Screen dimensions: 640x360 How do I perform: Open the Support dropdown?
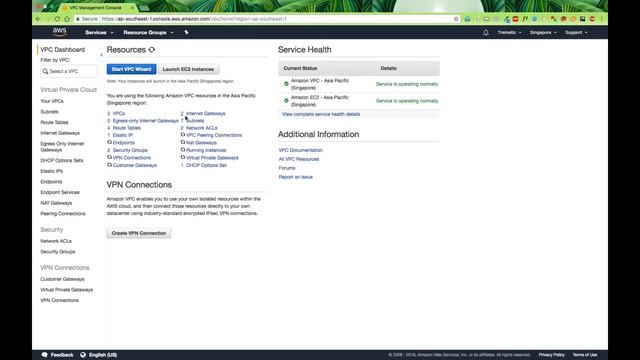pos(576,32)
